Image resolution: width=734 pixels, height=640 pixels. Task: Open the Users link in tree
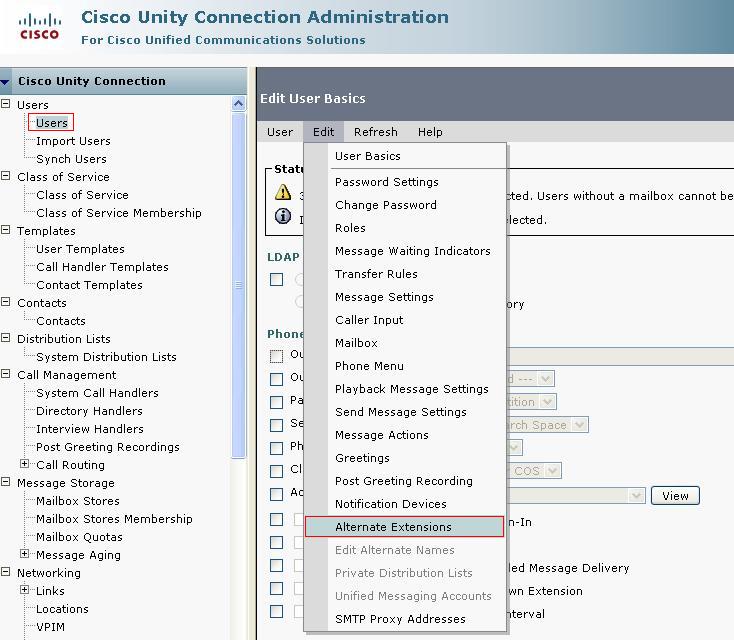(x=51, y=123)
